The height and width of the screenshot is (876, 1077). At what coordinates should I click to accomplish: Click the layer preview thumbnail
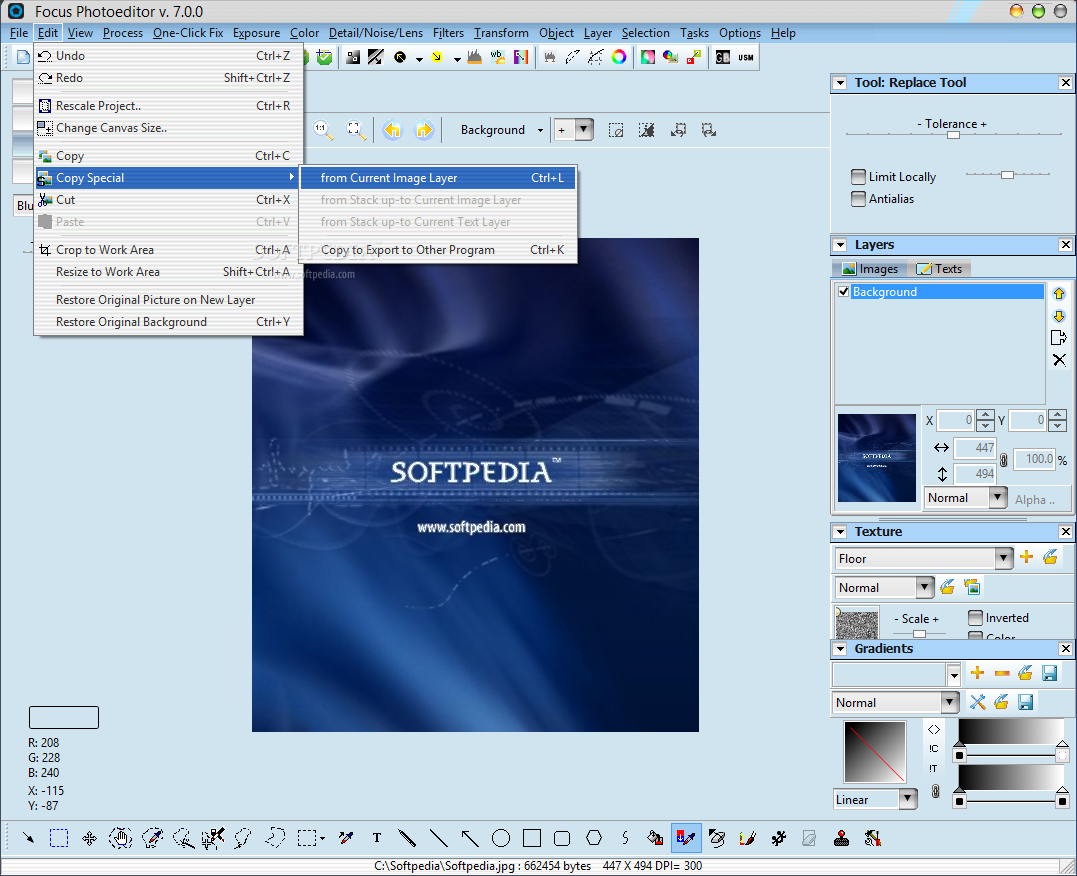click(876, 458)
